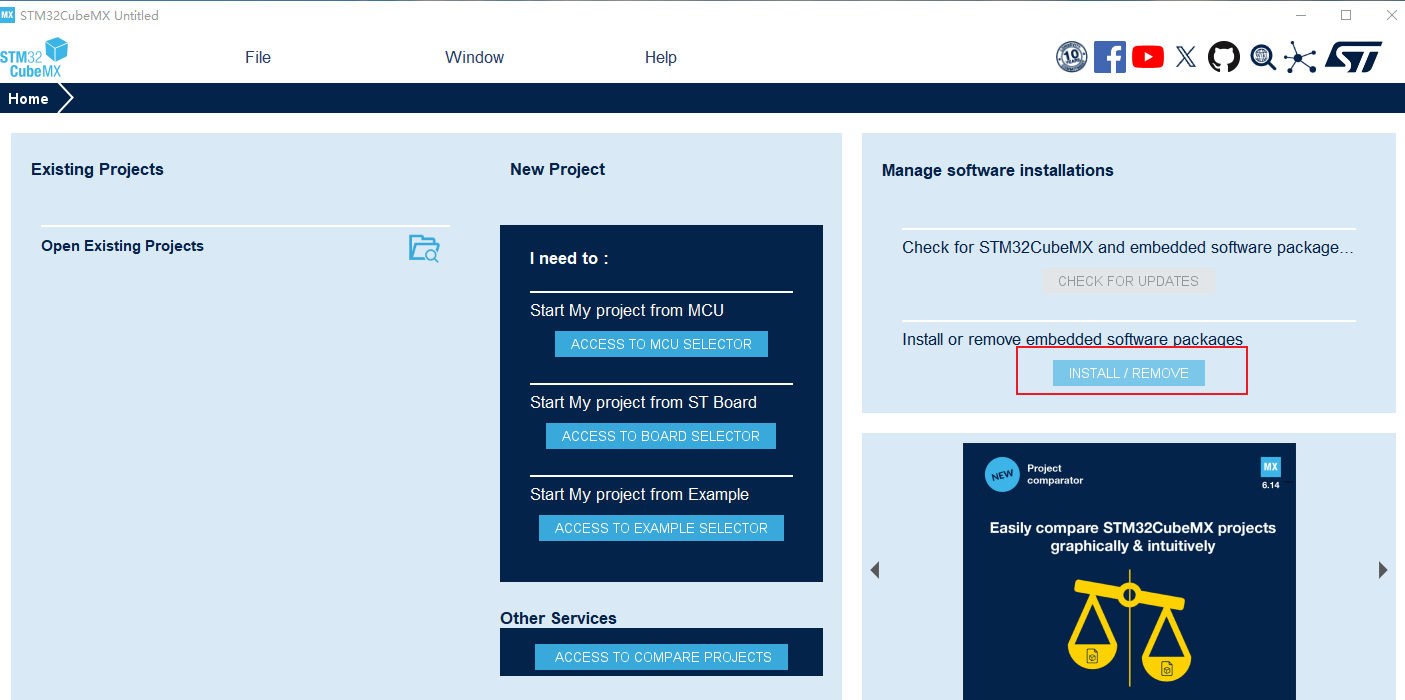This screenshot has width=1405, height=700.
Task: Open the X (Twitter) icon link
Action: tap(1186, 57)
